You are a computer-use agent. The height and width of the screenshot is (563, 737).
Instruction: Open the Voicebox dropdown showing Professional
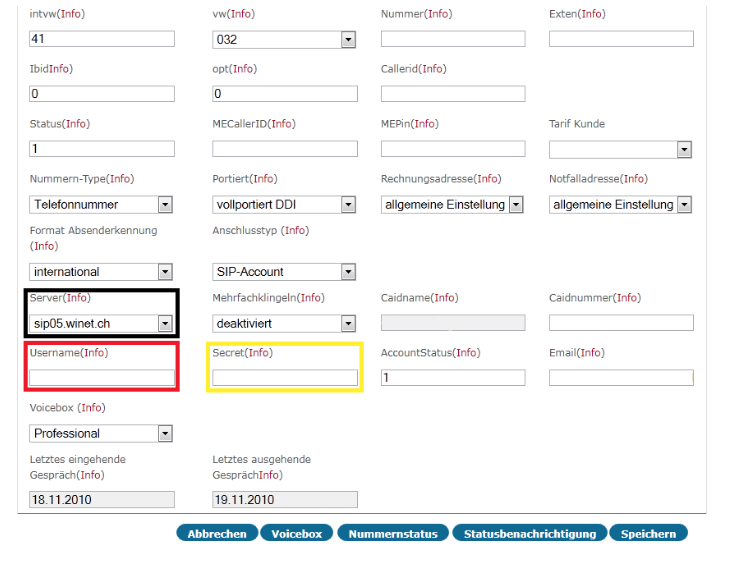click(101, 433)
